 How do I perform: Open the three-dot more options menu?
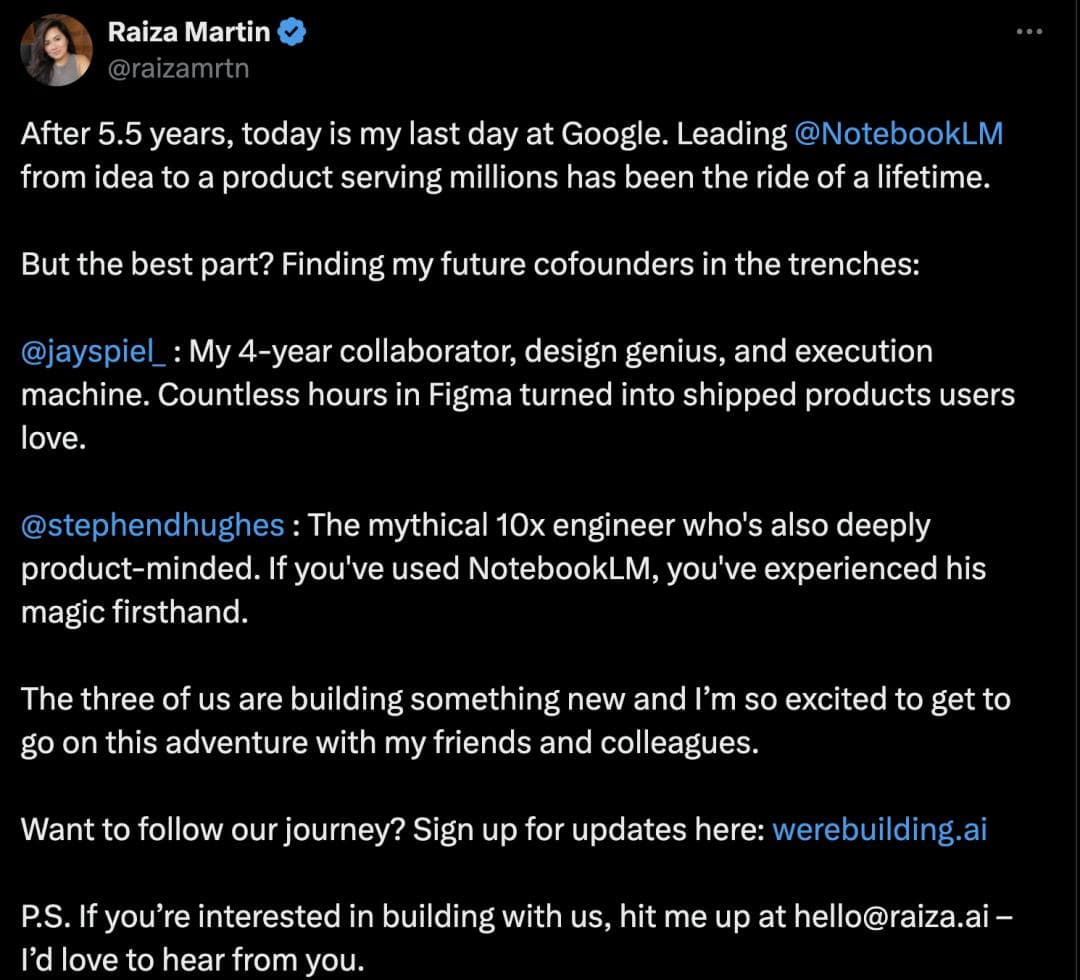(1029, 32)
